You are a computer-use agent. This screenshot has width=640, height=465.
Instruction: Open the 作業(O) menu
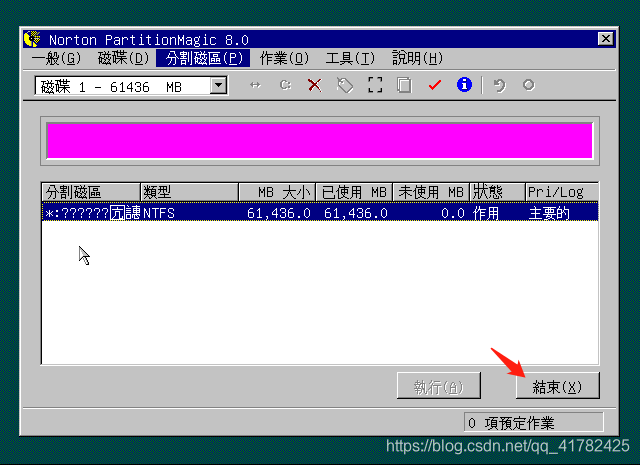click(284, 58)
